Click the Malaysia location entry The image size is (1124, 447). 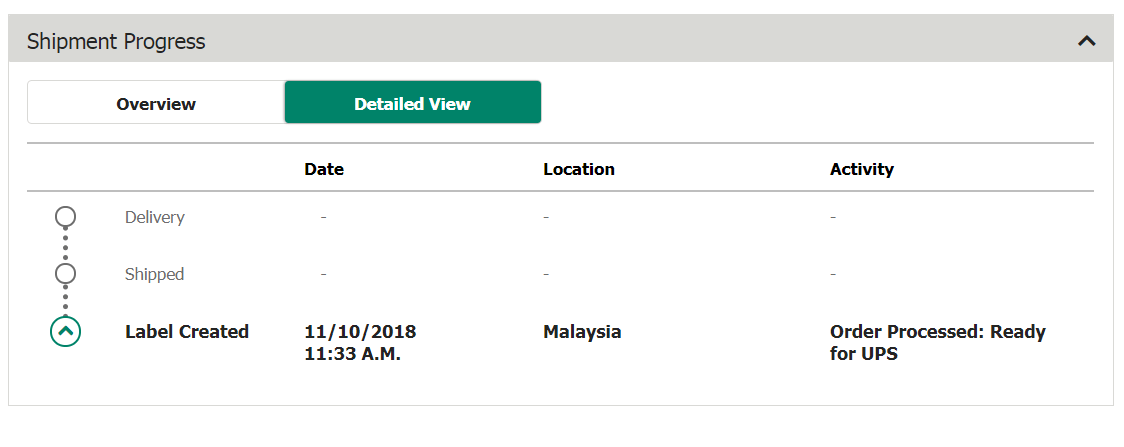tap(582, 332)
